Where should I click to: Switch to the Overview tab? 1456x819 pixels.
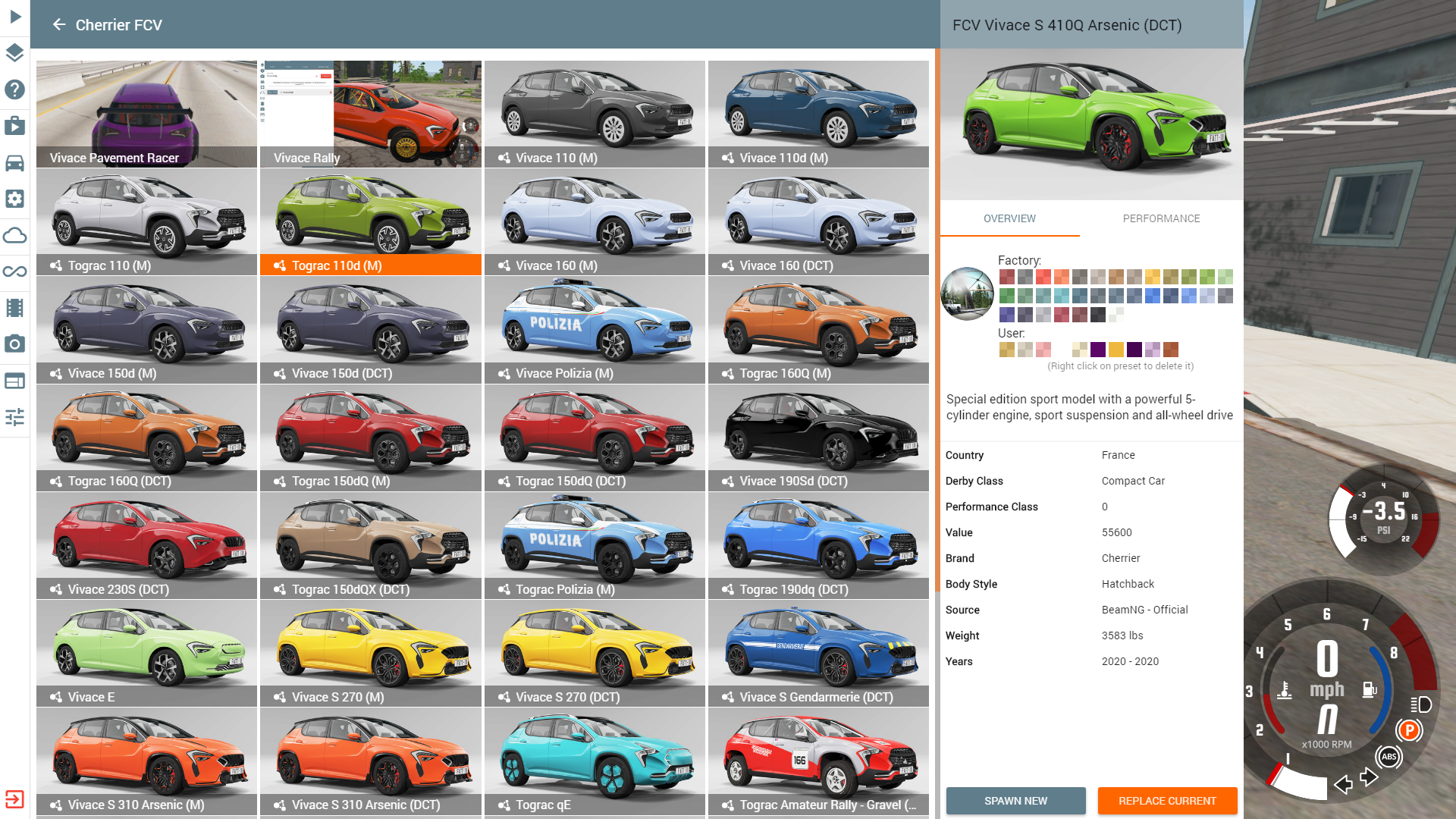[1009, 218]
